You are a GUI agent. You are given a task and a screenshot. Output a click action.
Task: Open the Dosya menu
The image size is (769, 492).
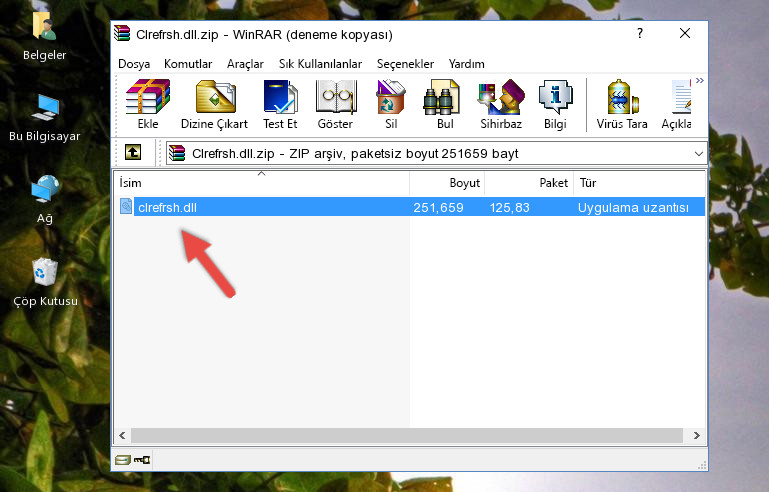tap(134, 64)
